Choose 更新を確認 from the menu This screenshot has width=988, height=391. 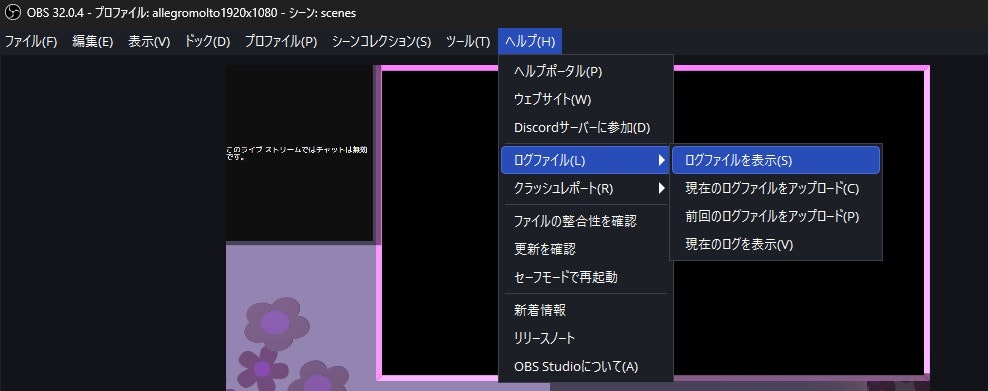click(x=585, y=249)
